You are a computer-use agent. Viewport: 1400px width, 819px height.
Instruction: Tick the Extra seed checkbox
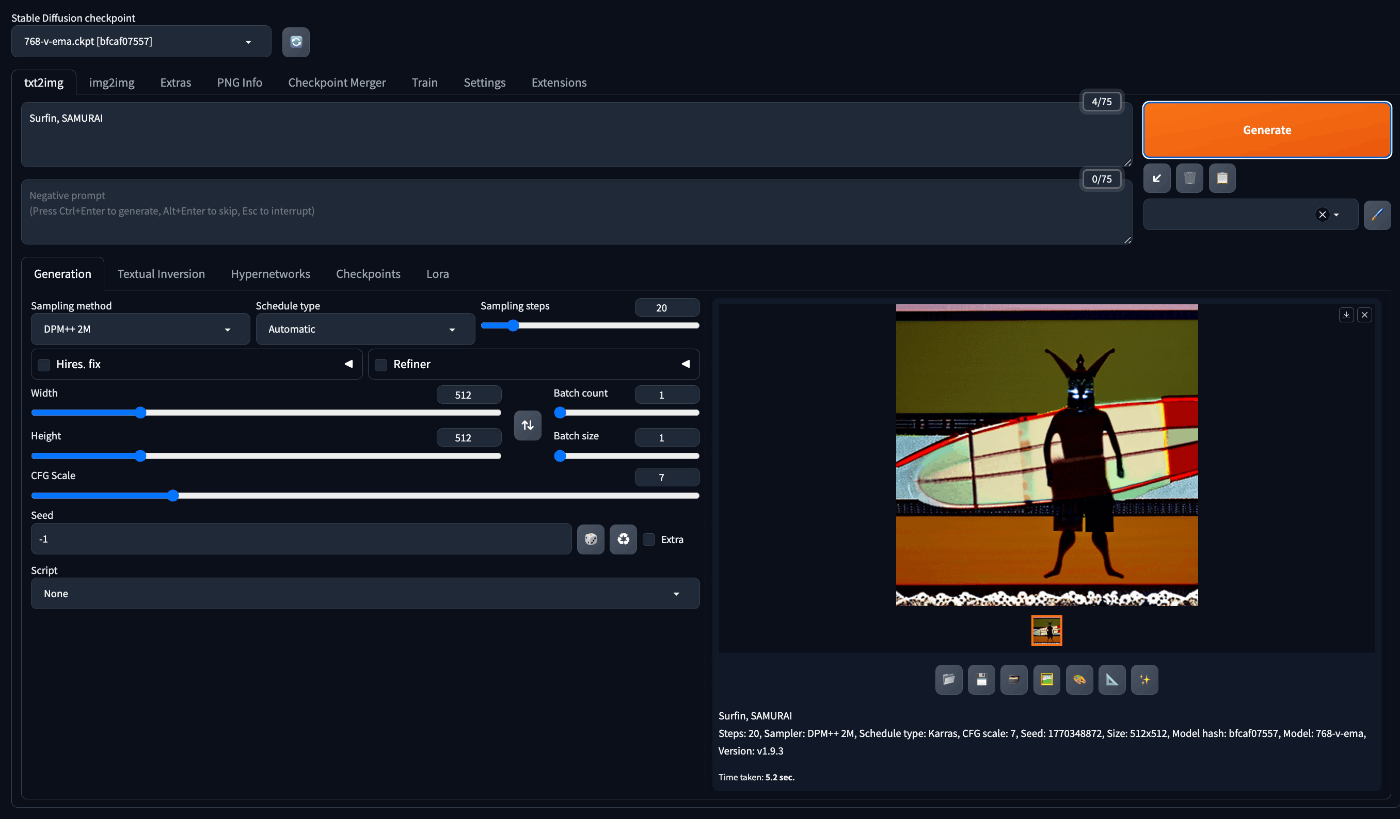click(649, 539)
